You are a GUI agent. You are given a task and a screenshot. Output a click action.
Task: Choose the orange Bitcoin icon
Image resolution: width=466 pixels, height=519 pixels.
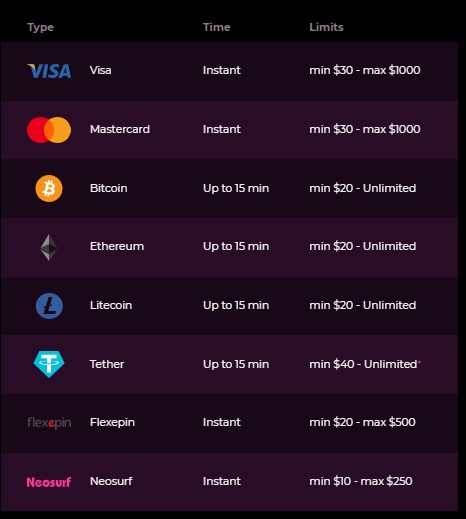point(49,189)
